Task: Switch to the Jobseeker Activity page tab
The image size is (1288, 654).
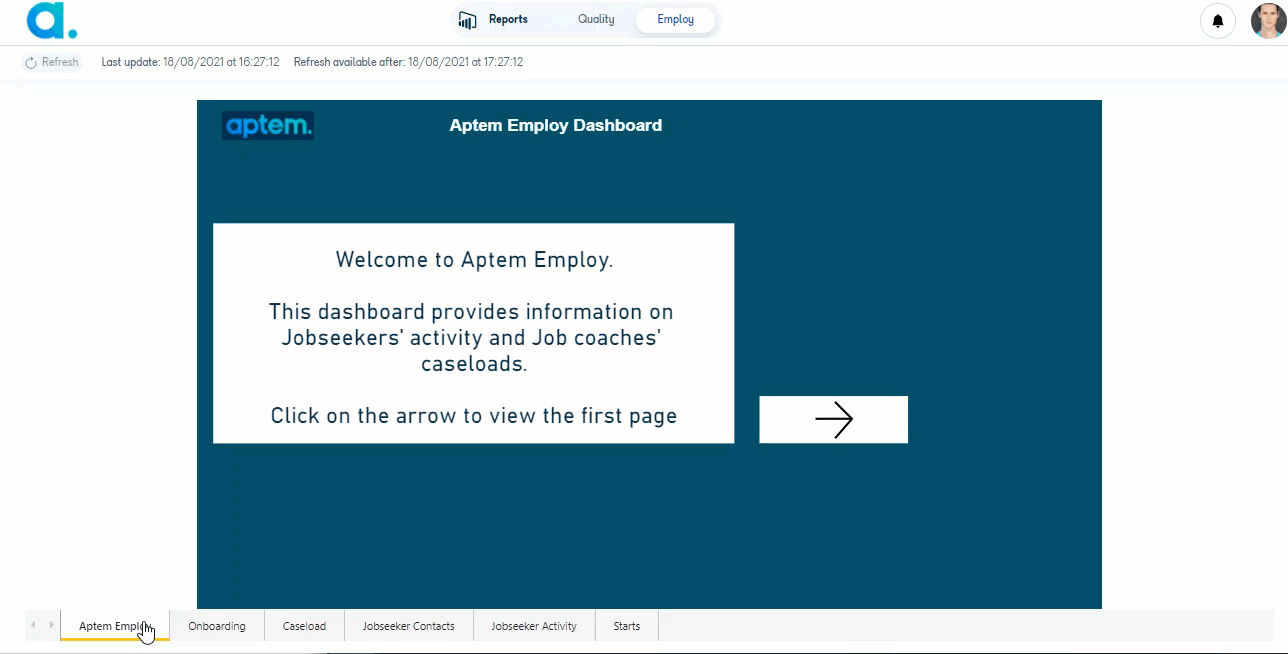Action: click(x=534, y=626)
